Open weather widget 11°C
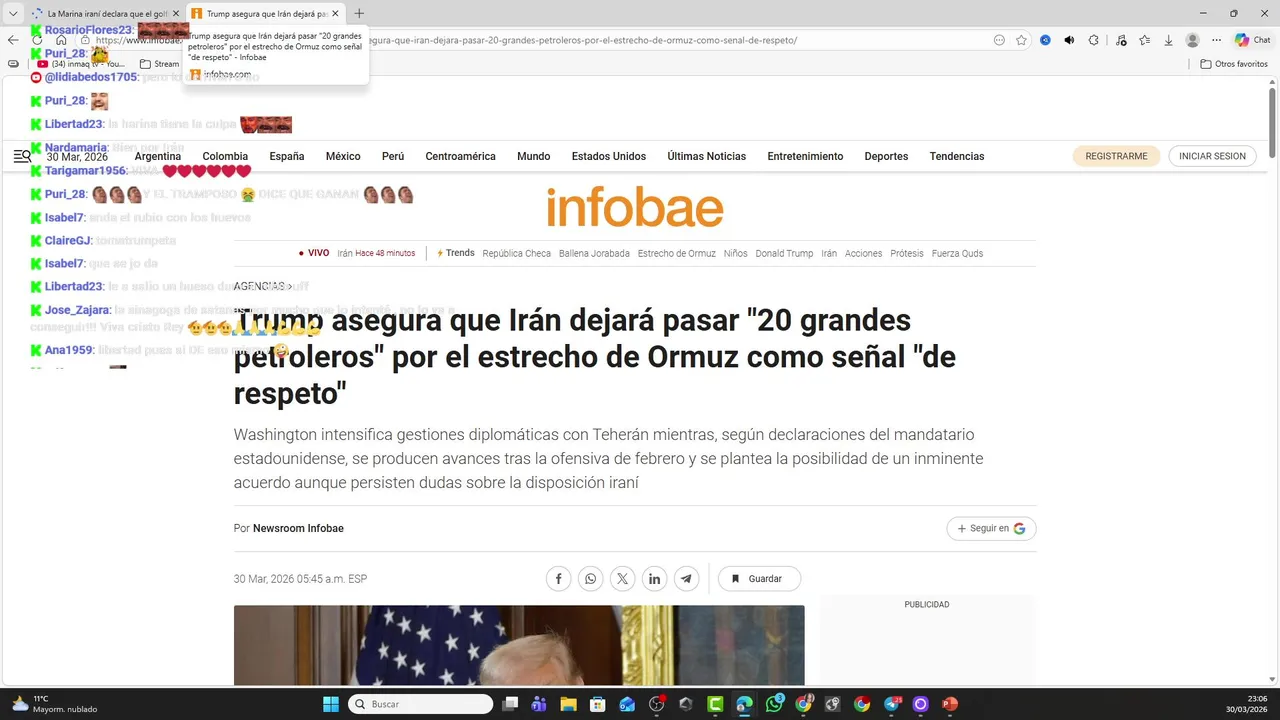1280x720 pixels. tap(55, 704)
